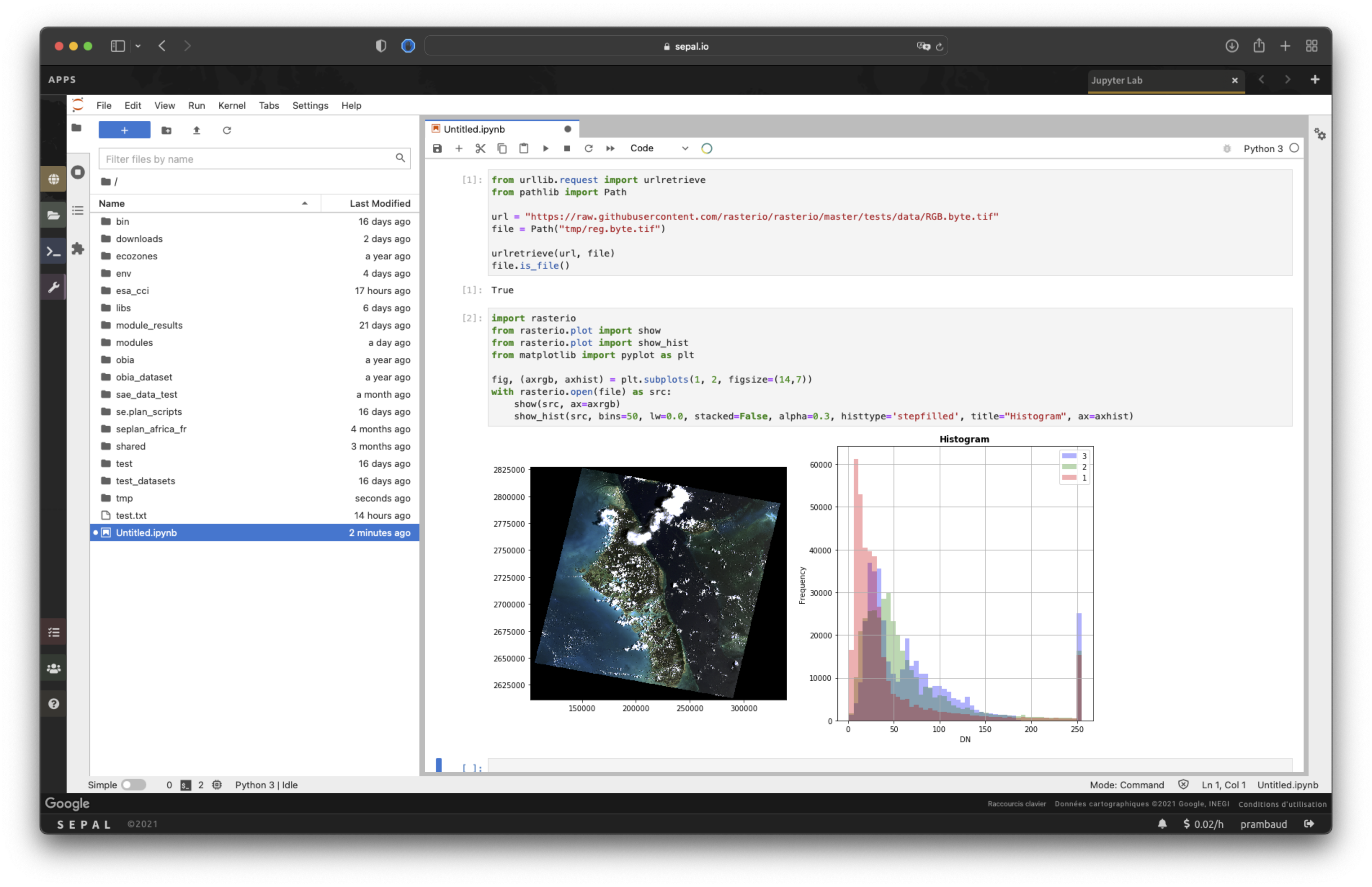Open the extension manager puzzle icon
Viewport: 1372px width, 887px height.
[78, 249]
